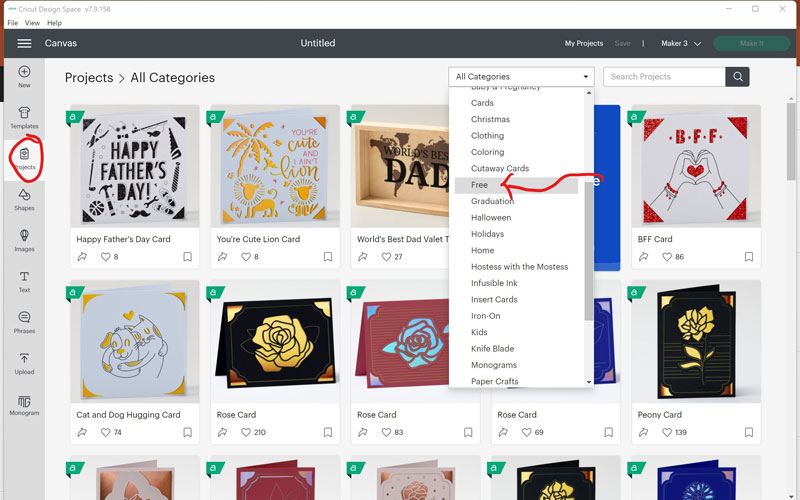Viewport: 800px width, 500px height.
Task: Bookmark the Rose Card with 210 likes
Action: (328, 432)
